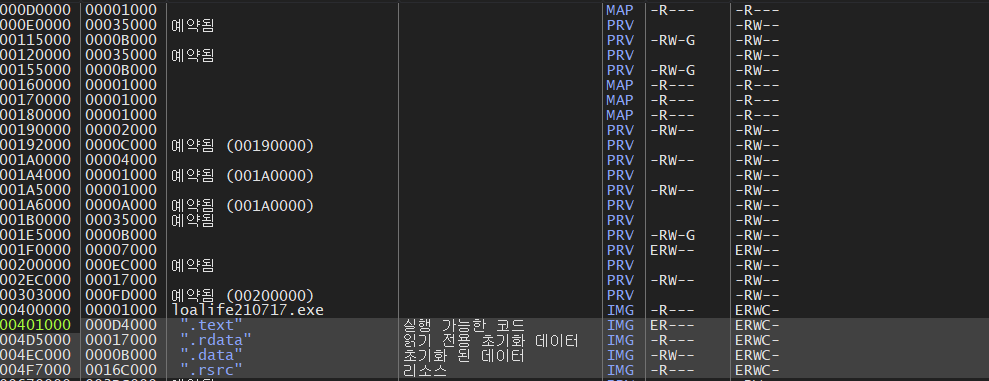Select the ".rsrc" section name
Screen dimensions: 989x381
click(x=211, y=370)
